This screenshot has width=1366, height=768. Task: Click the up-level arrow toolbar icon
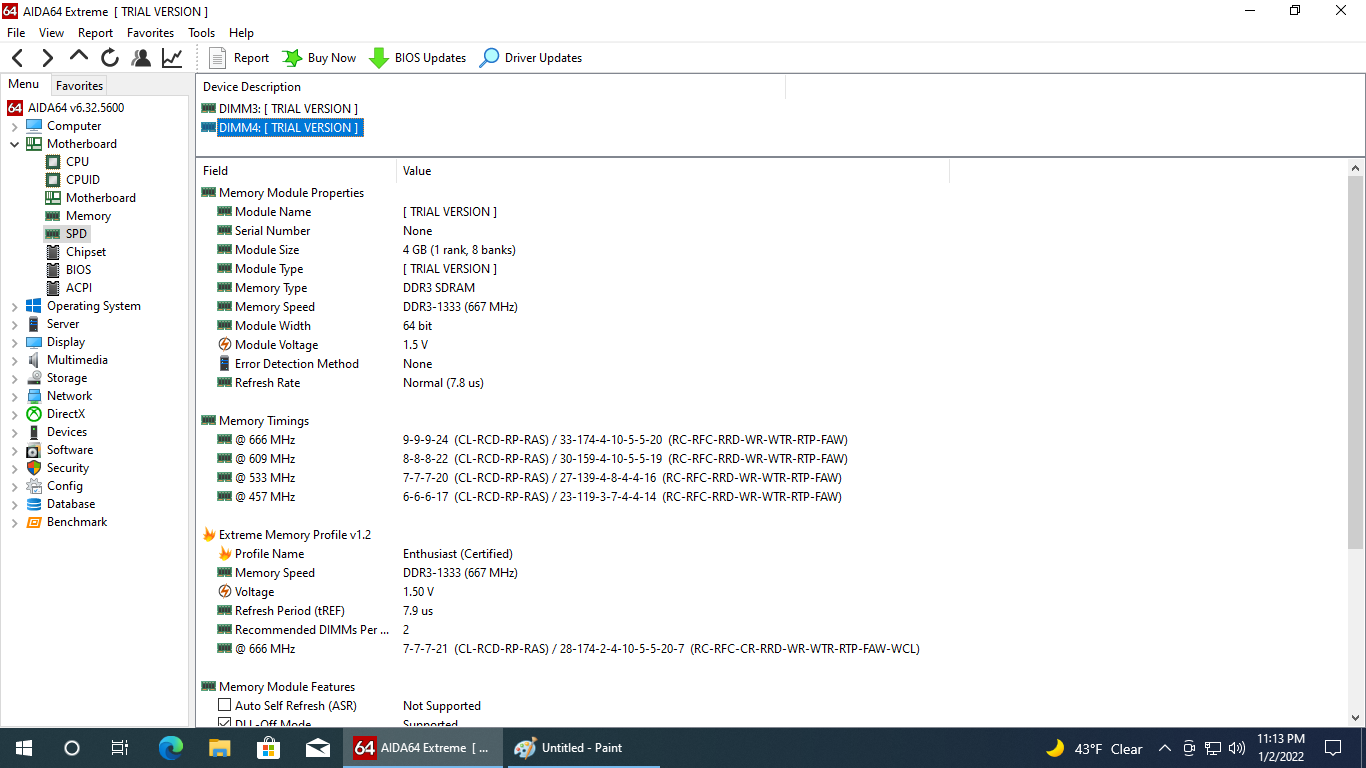(79, 57)
